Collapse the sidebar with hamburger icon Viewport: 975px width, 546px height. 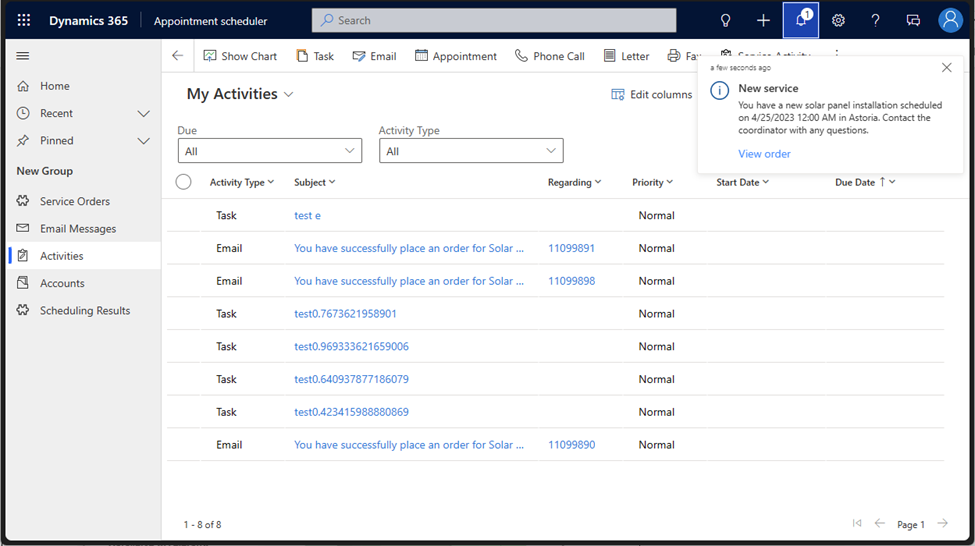[23, 56]
